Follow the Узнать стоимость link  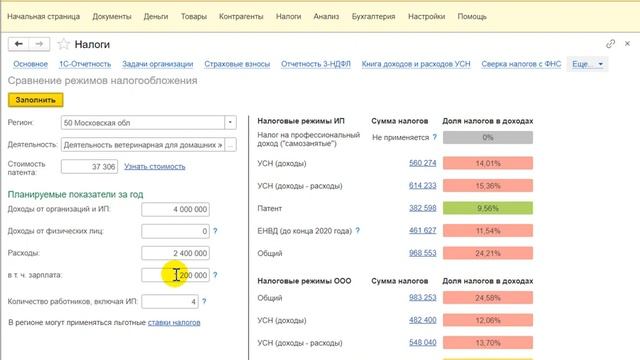click(155, 167)
